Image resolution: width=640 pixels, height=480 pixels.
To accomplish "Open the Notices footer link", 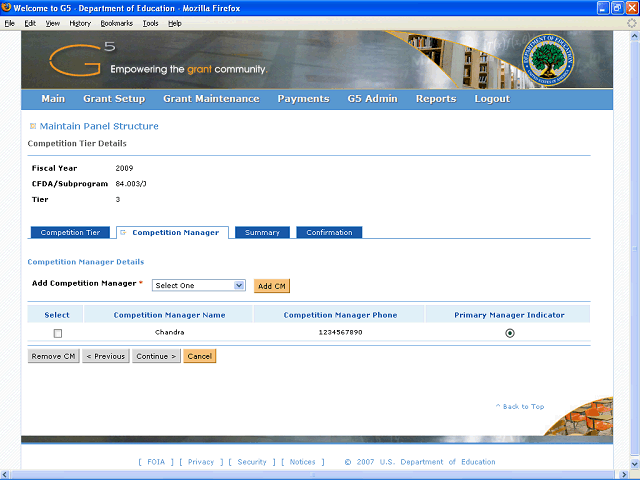I will pyautogui.click(x=302, y=462).
